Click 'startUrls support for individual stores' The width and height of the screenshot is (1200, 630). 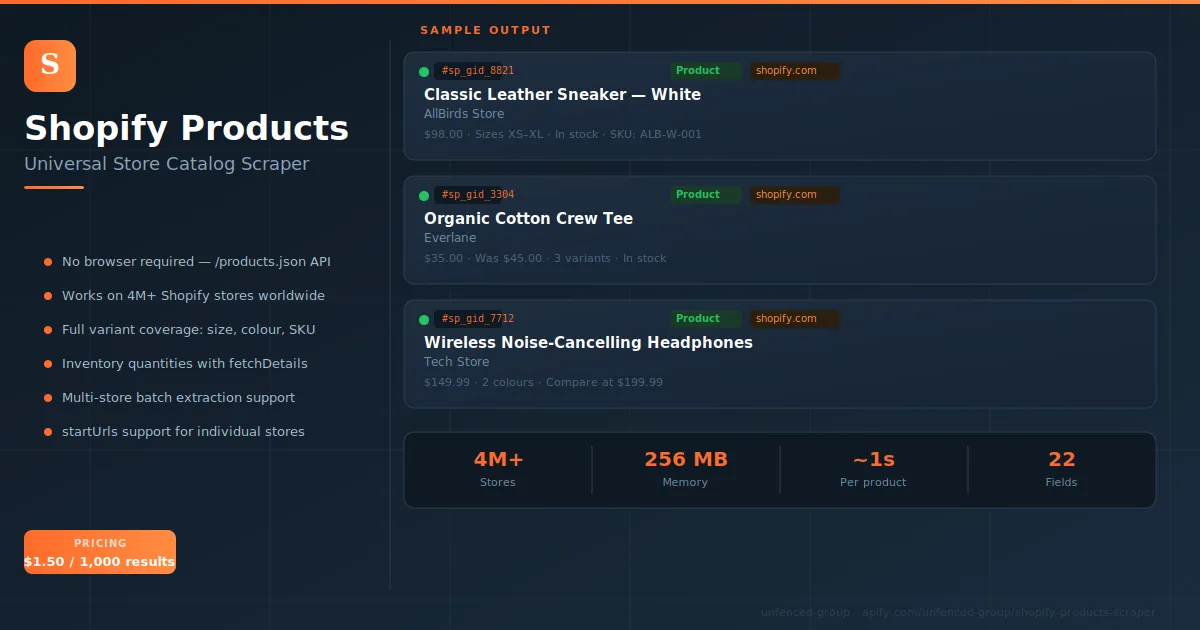(x=183, y=432)
